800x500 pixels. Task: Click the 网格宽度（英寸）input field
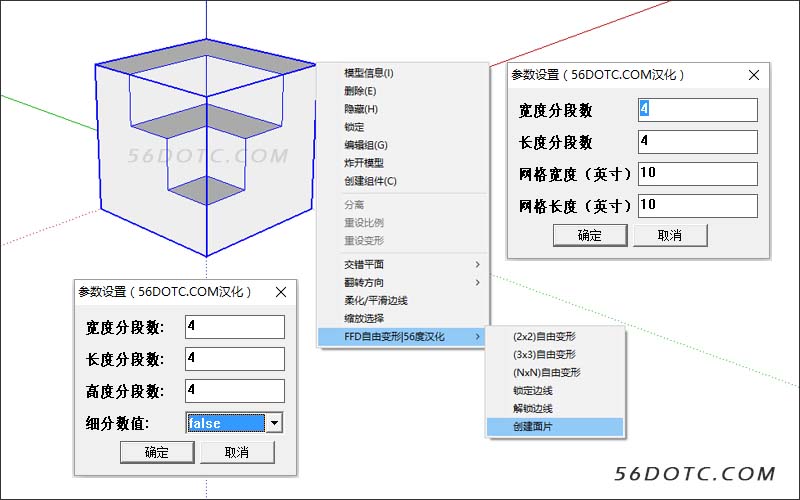[697, 173]
